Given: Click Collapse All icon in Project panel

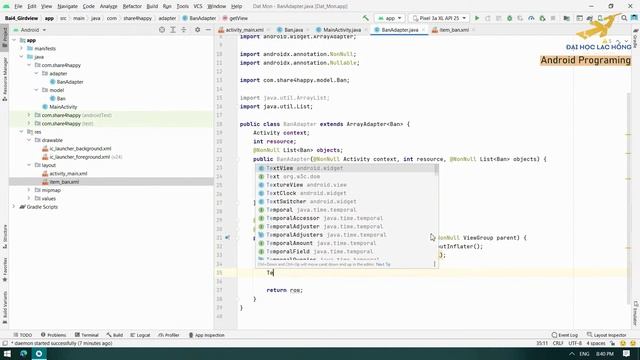Looking at the screenshot, I should tap(184, 30).
